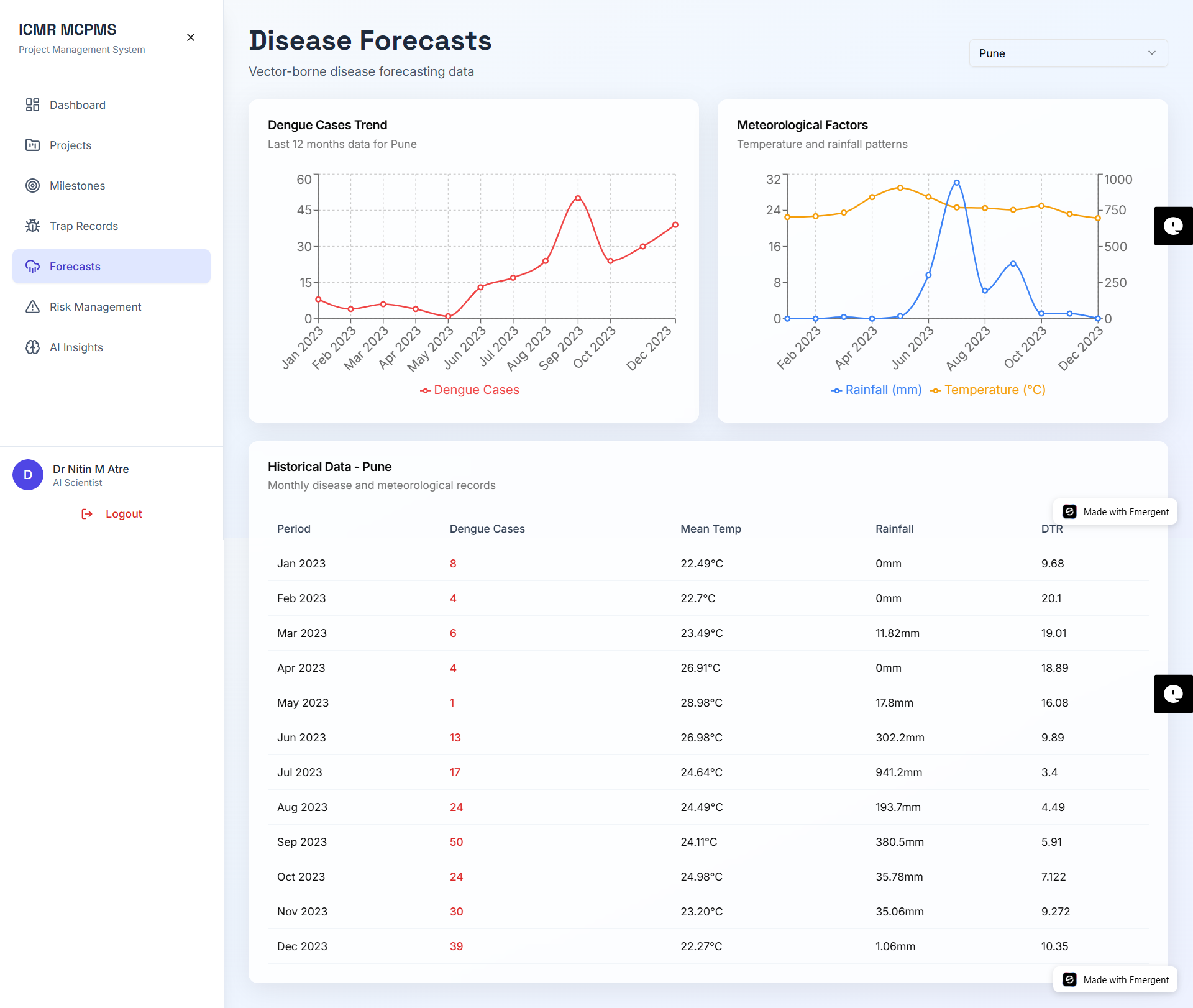Toggle the Rainfall (mm) legend series
Screen dimensions: 1193x1008
coord(877,390)
